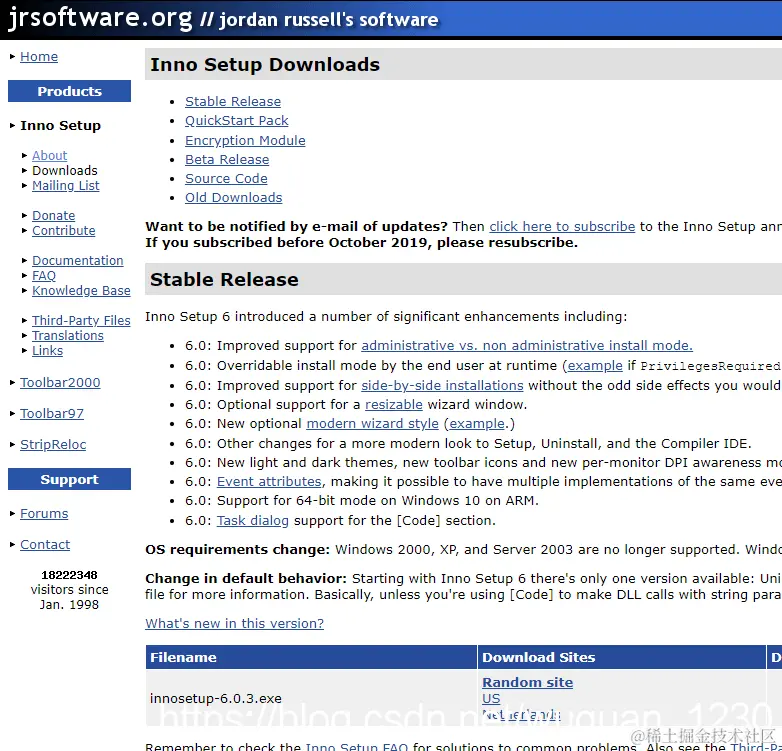Open the Toolbar2000 product link
The image size is (782, 751).
click(60, 382)
